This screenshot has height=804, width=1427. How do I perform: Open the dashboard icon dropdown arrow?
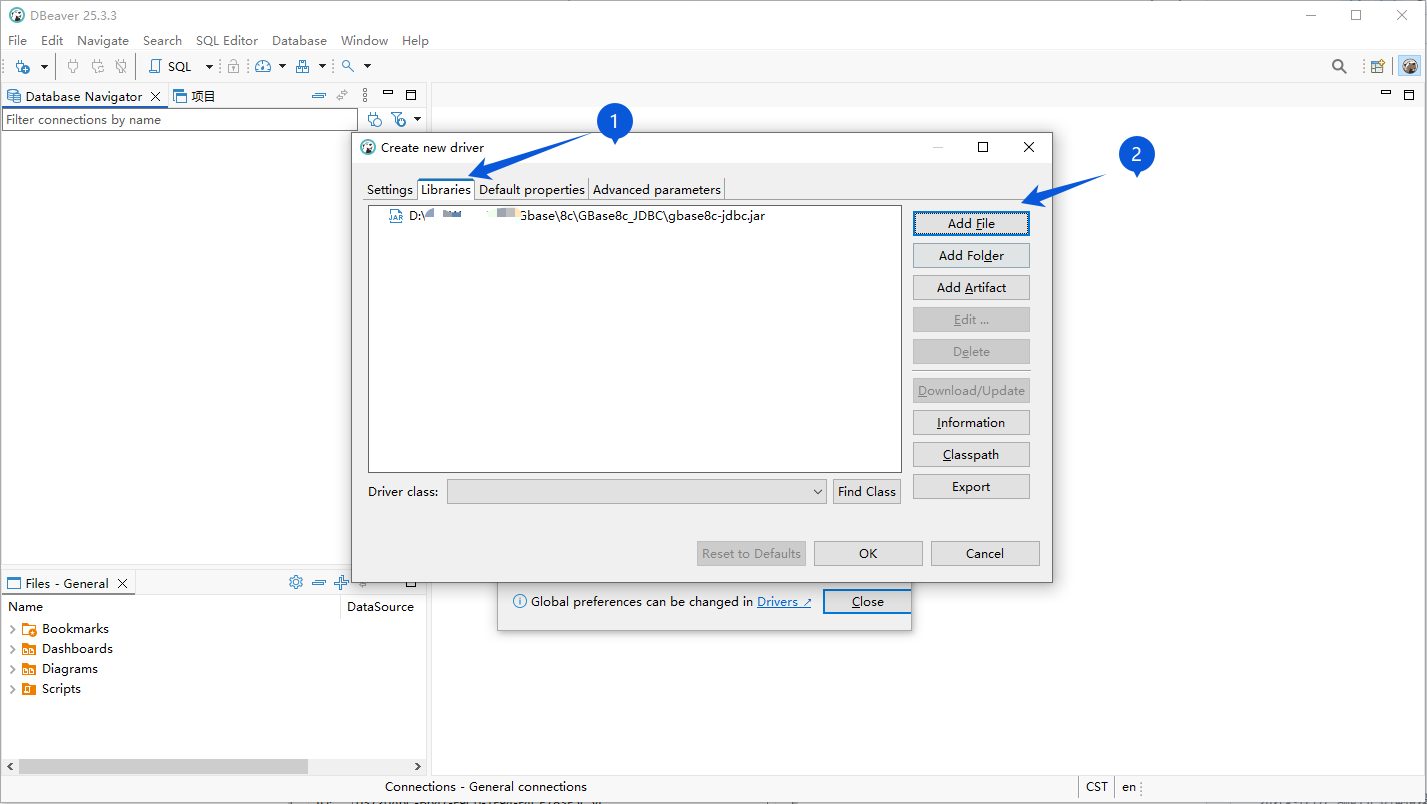tap(282, 67)
